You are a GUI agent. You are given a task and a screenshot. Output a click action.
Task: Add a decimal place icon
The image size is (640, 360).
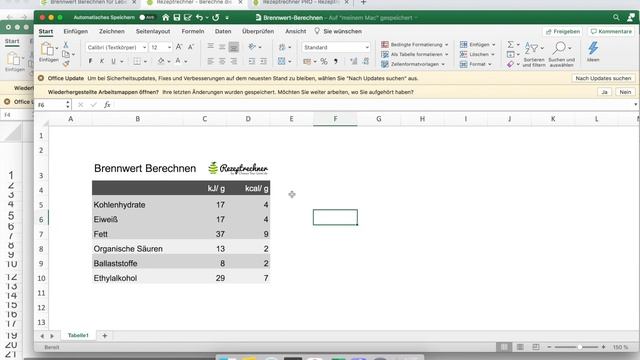coord(353,61)
